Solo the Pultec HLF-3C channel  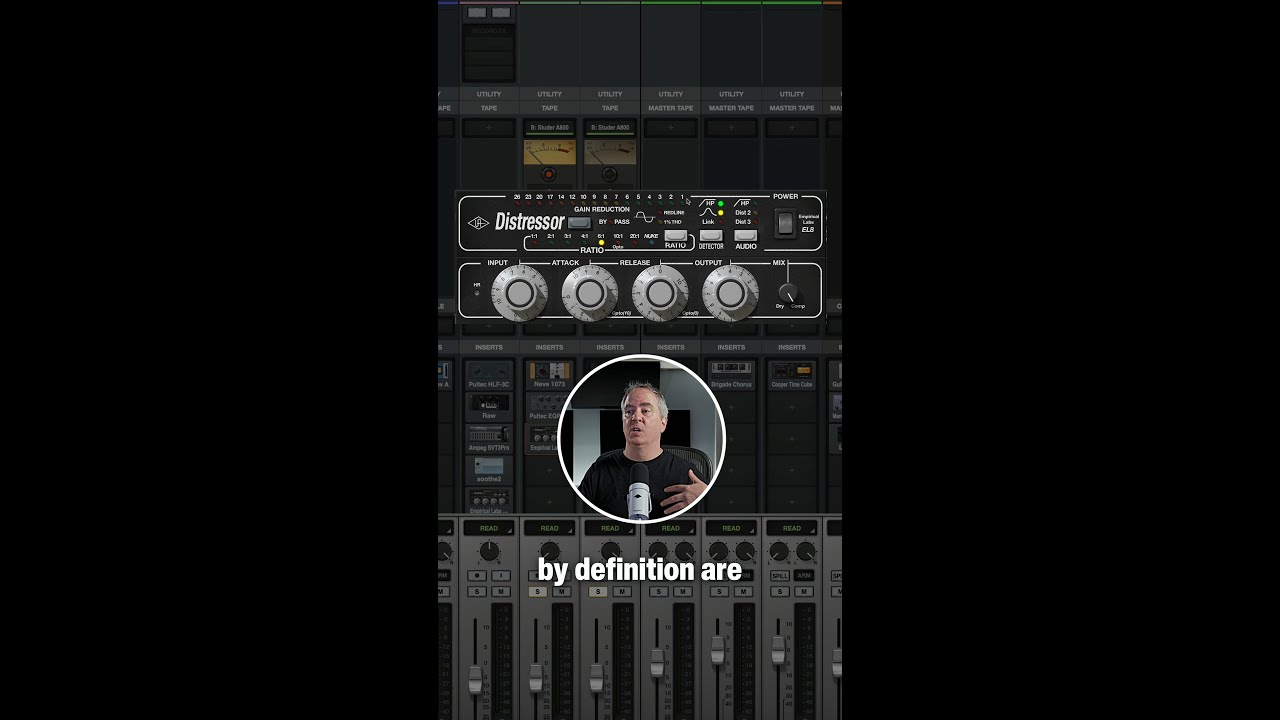[x=477, y=592]
